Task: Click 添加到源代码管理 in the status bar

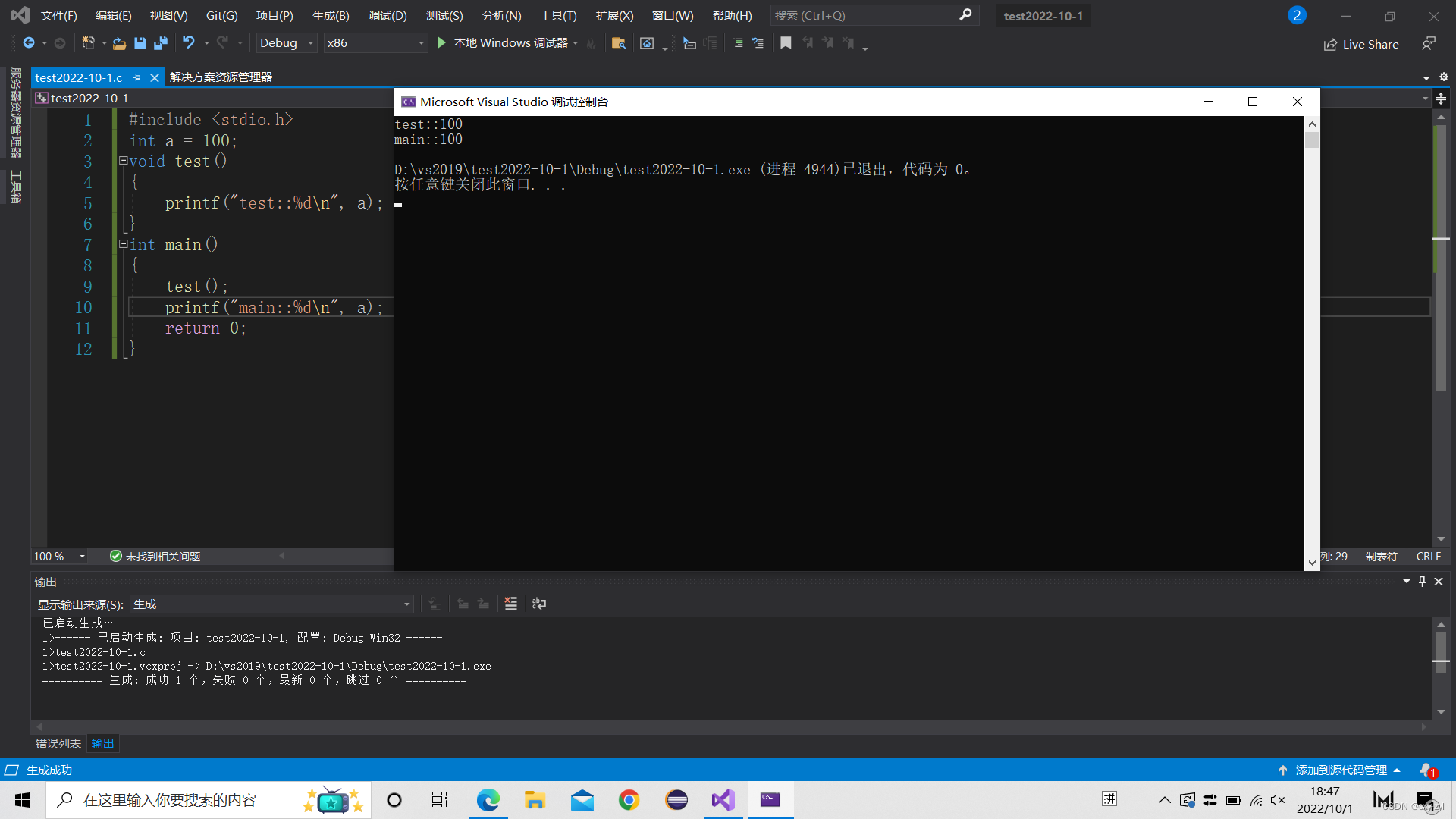Action: pyautogui.click(x=1341, y=770)
